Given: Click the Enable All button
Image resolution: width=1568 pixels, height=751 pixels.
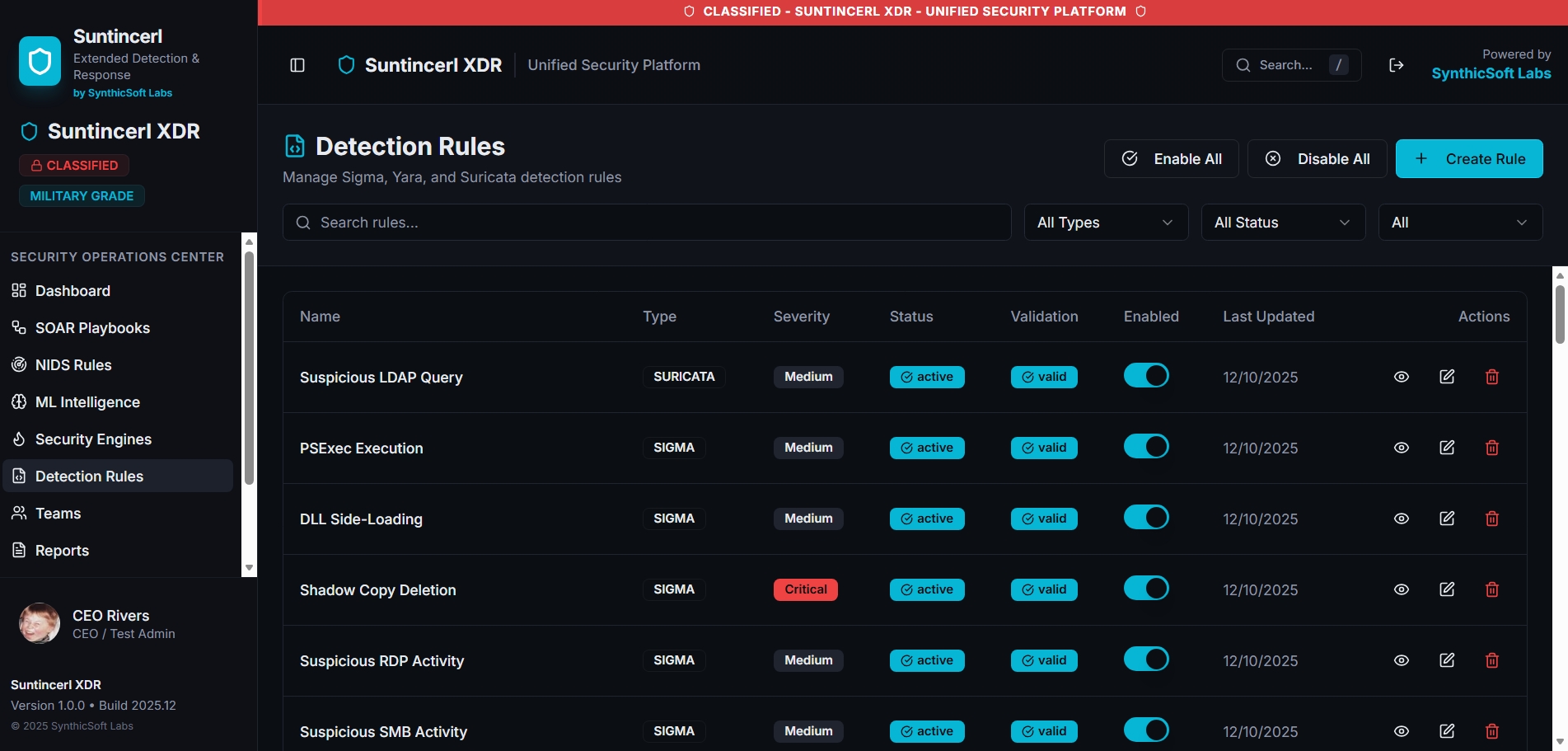Looking at the screenshot, I should tap(1171, 158).
